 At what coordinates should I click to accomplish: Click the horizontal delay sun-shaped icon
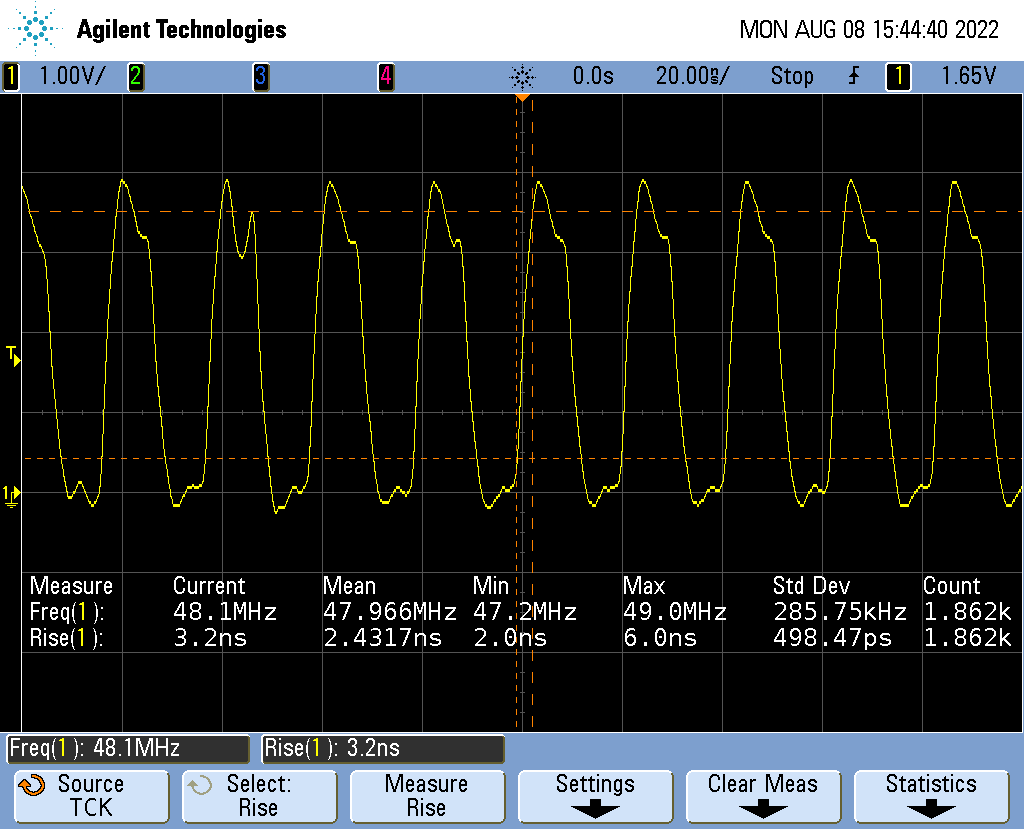[x=522, y=76]
